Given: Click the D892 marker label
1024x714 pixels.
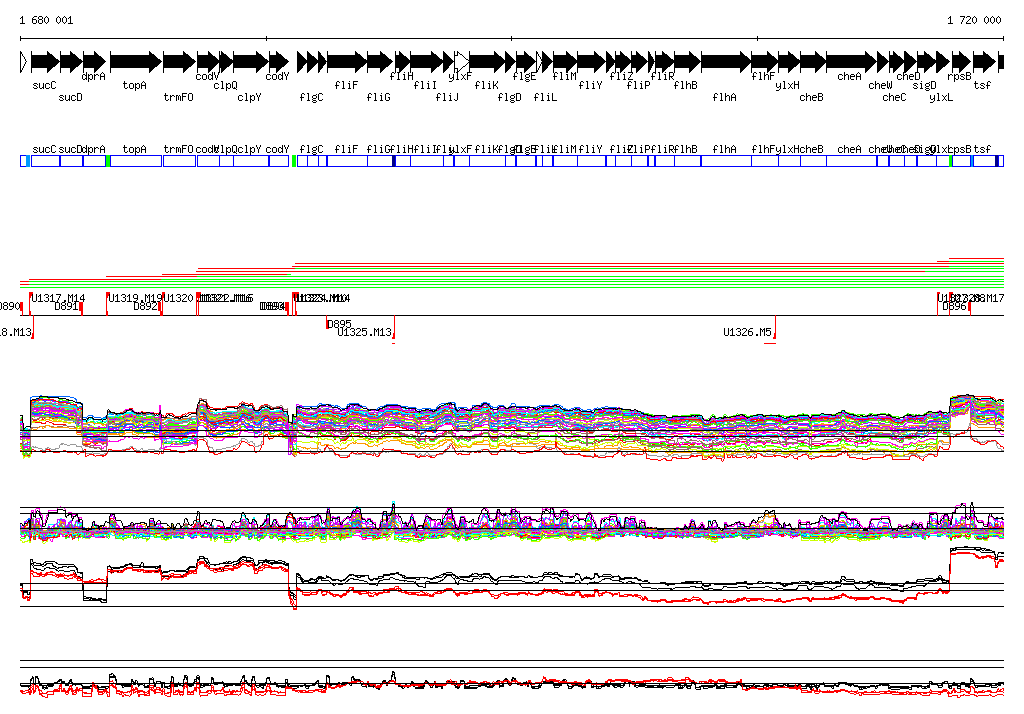Looking at the screenshot, I should [x=146, y=306].
